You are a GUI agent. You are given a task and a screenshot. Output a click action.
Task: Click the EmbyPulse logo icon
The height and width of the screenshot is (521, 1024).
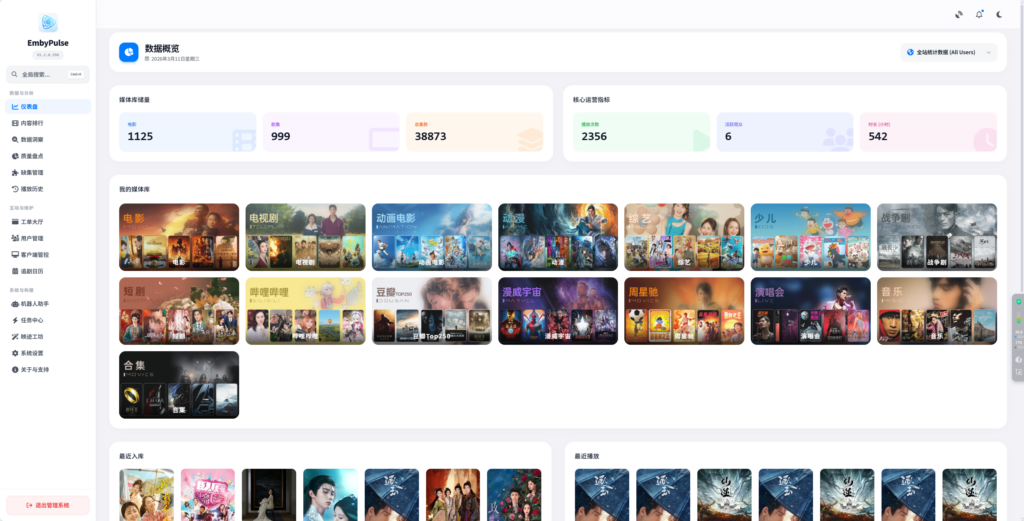(x=48, y=22)
